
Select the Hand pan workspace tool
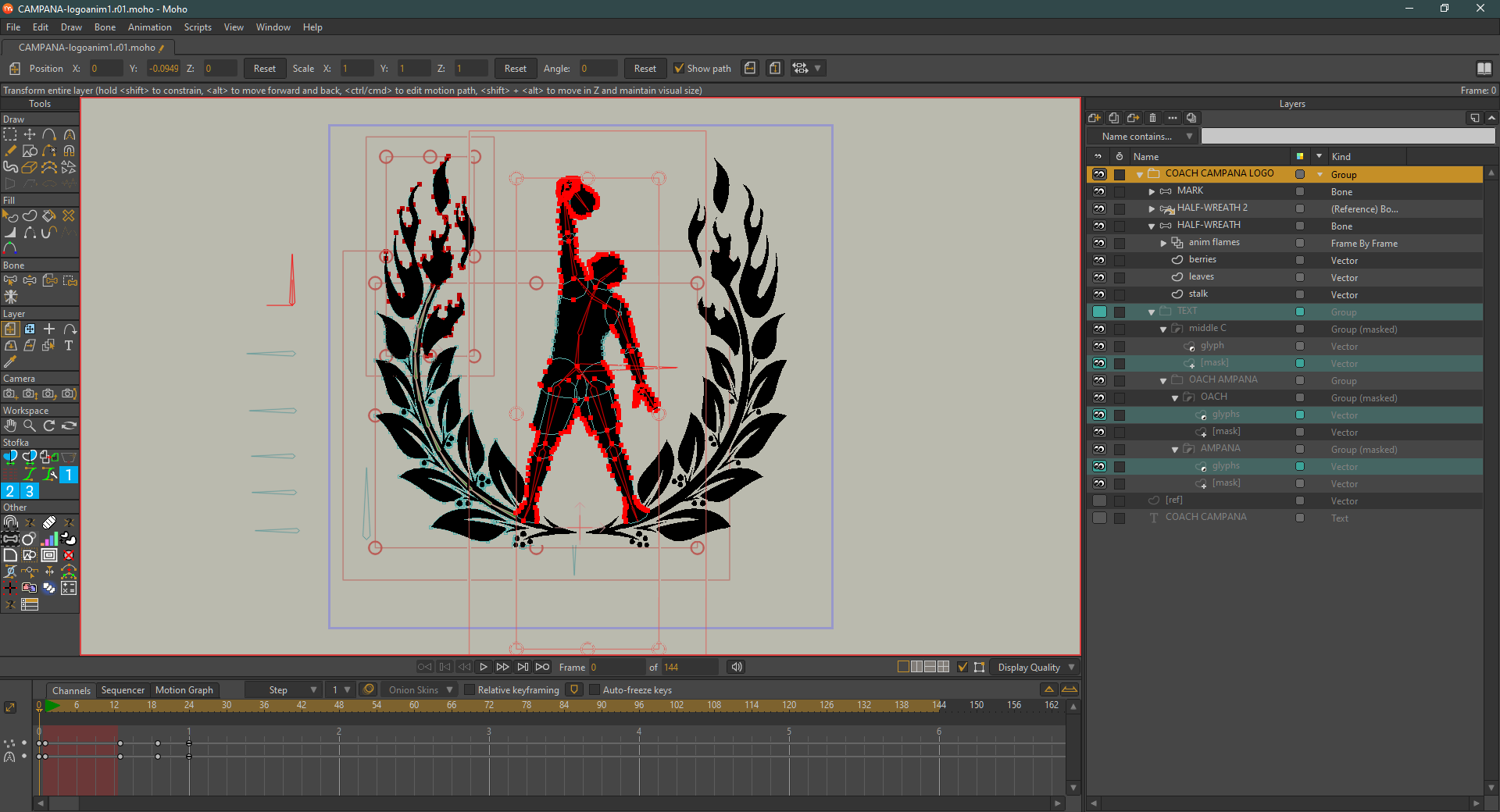click(x=10, y=426)
